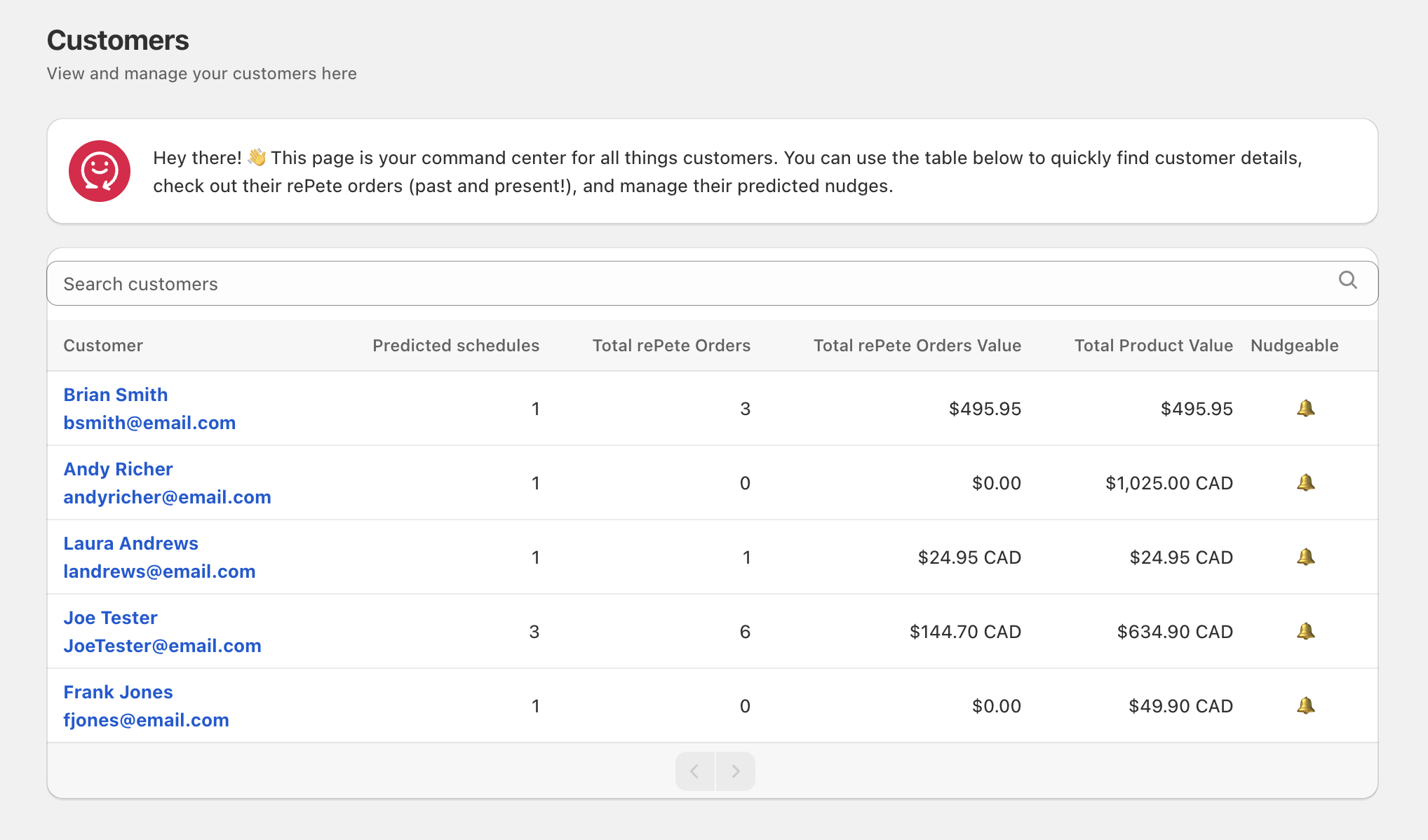
Task: Open Laura Andrews customer link
Action: pyautogui.click(x=130, y=543)
